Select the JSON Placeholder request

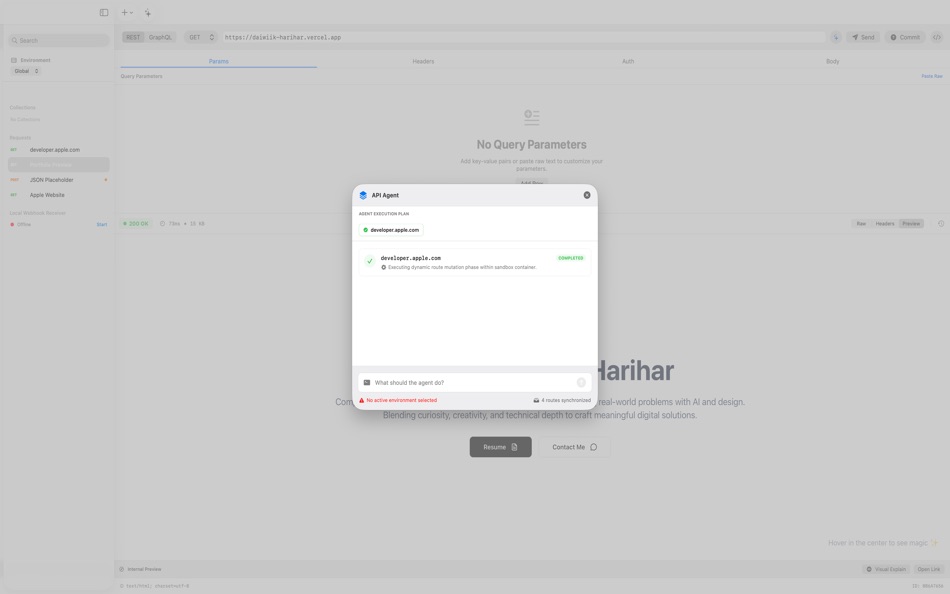click(59, 180)
